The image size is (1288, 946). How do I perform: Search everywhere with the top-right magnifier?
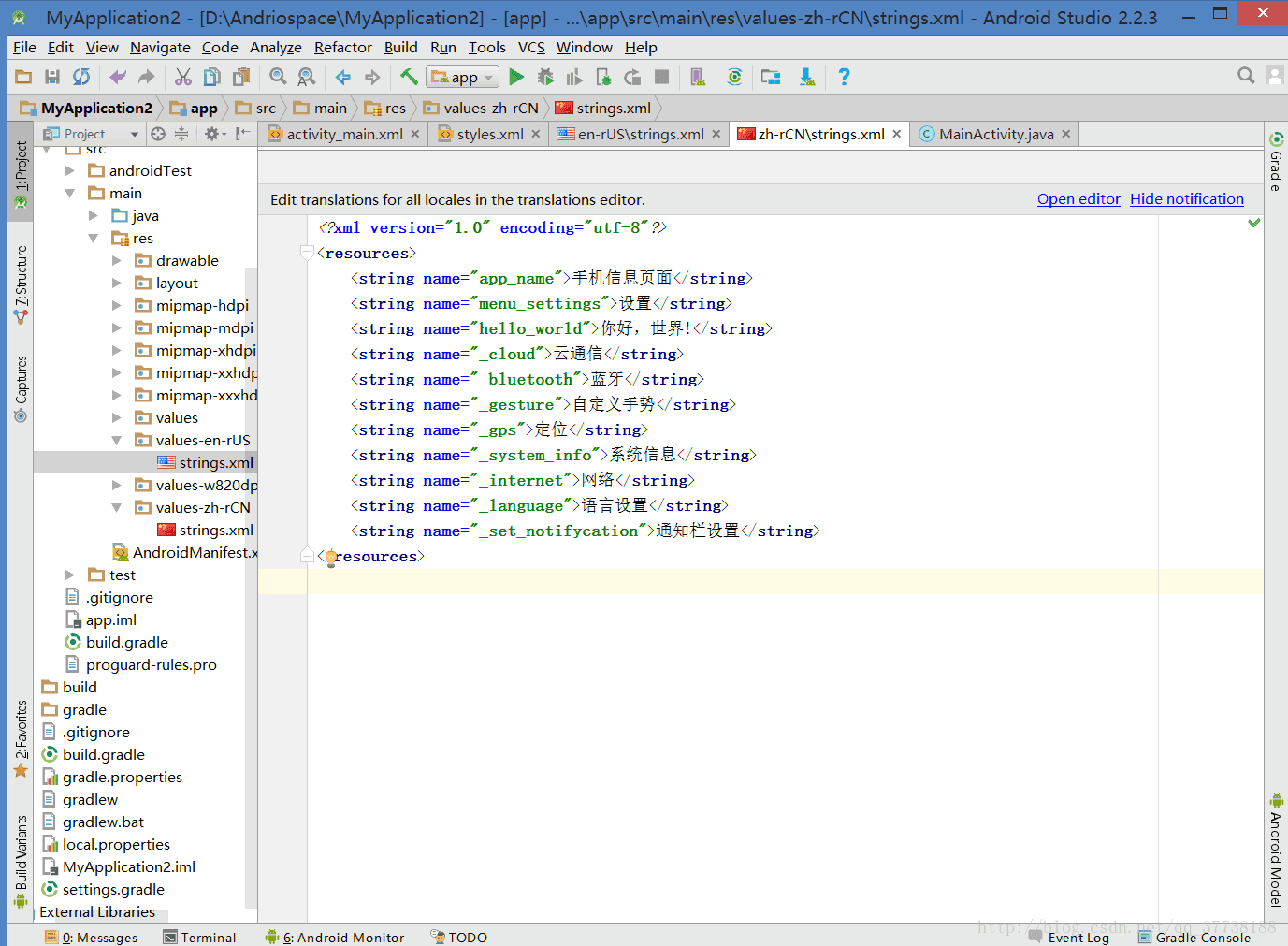[x=1246, y=76]
